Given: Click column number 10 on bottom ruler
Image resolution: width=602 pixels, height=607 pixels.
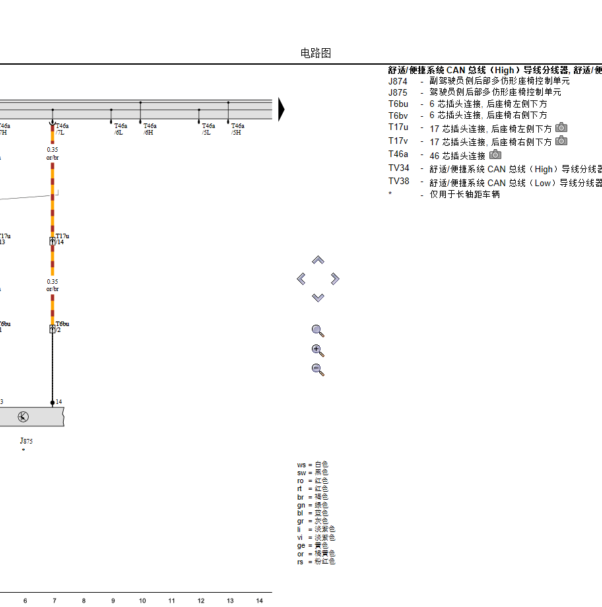Looking at the screenshot, I should click(x=142, y=600).
